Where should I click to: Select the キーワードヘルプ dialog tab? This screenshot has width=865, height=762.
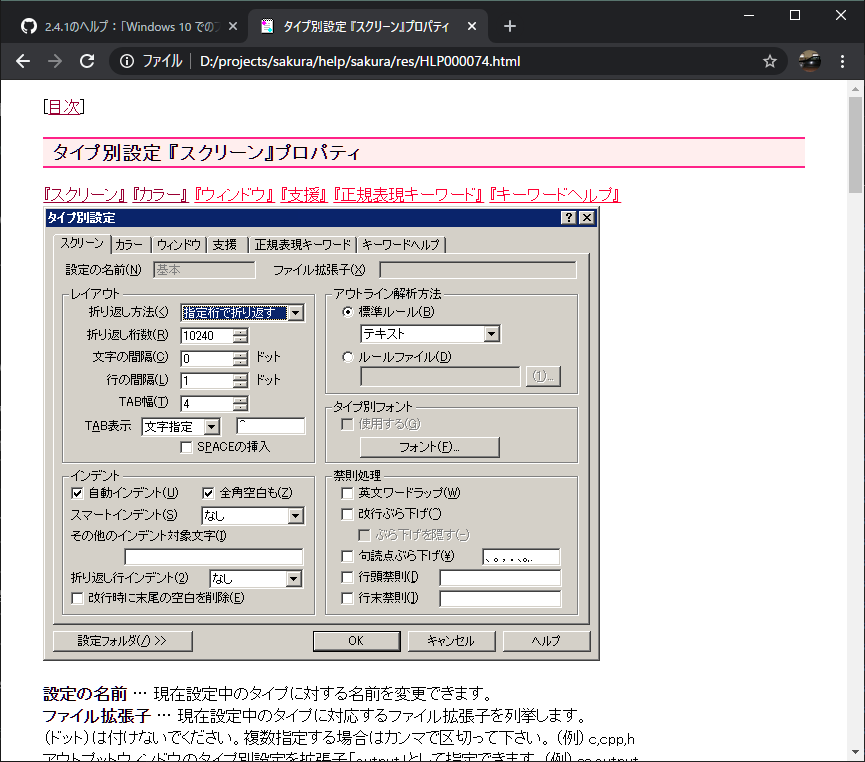point(401,244)
